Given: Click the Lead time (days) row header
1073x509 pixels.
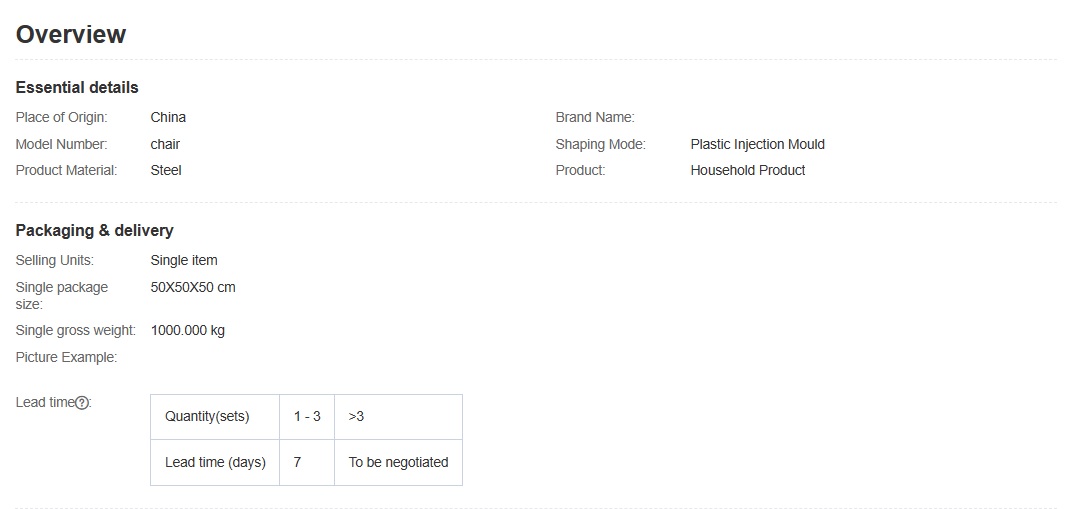Looking at the screenshot, I should point(215,462).
